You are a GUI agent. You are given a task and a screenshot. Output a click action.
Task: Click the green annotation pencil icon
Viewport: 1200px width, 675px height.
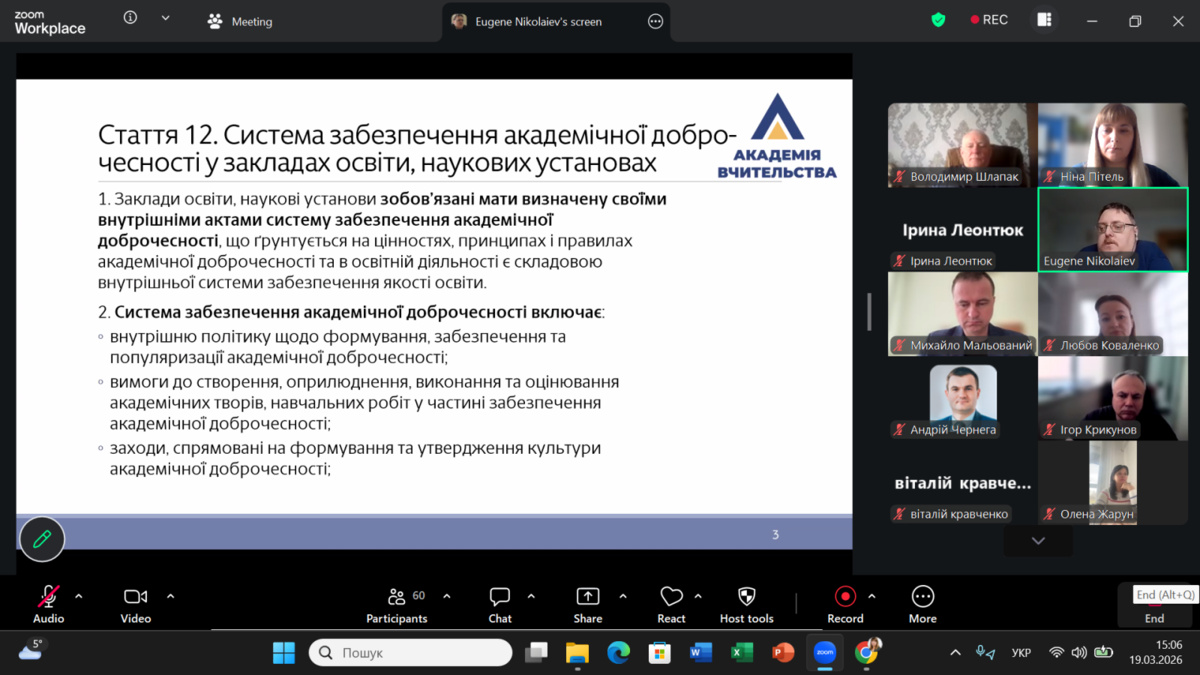coord(42,539)
